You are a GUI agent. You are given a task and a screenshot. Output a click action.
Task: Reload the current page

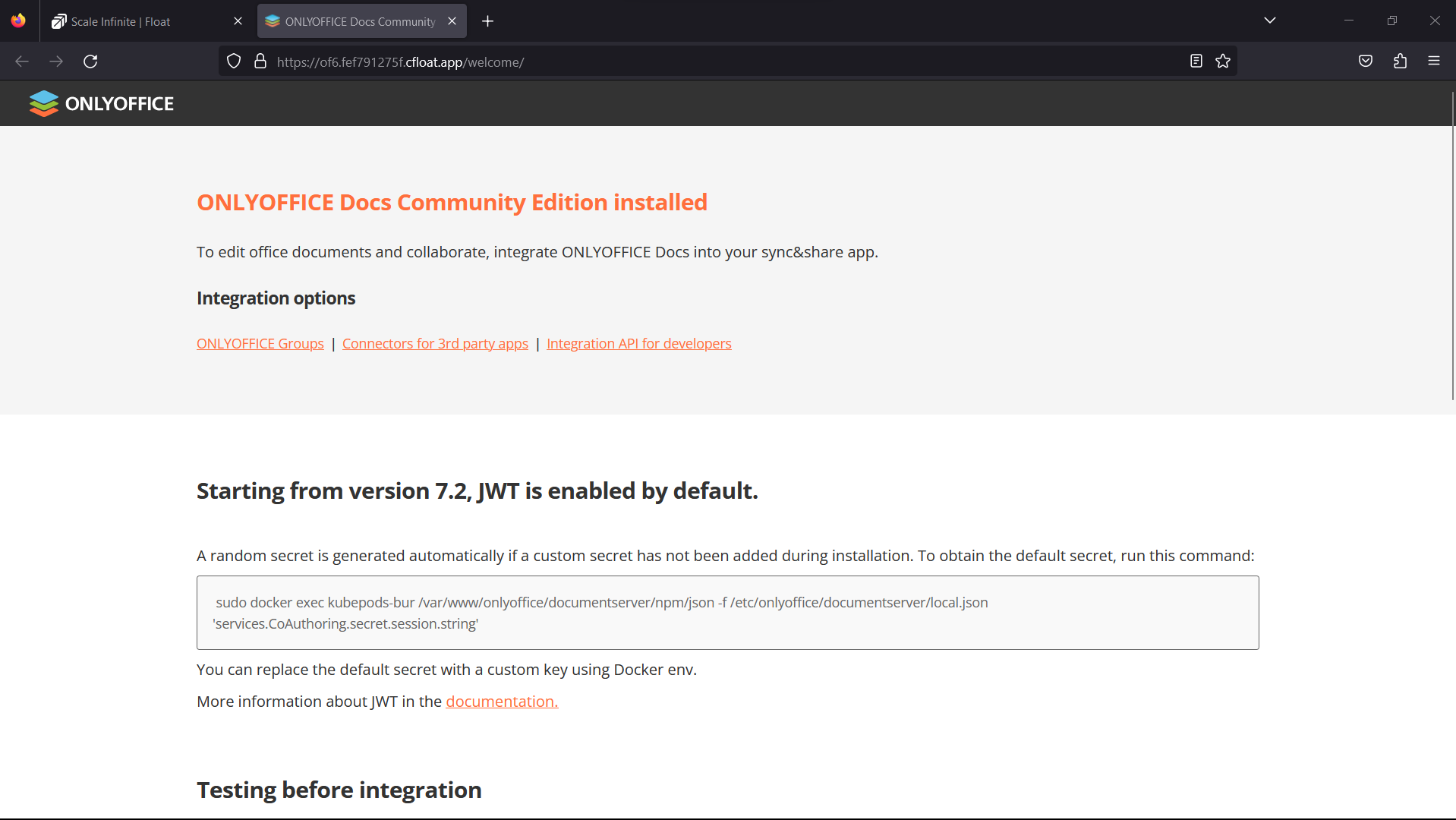point(90,61)
